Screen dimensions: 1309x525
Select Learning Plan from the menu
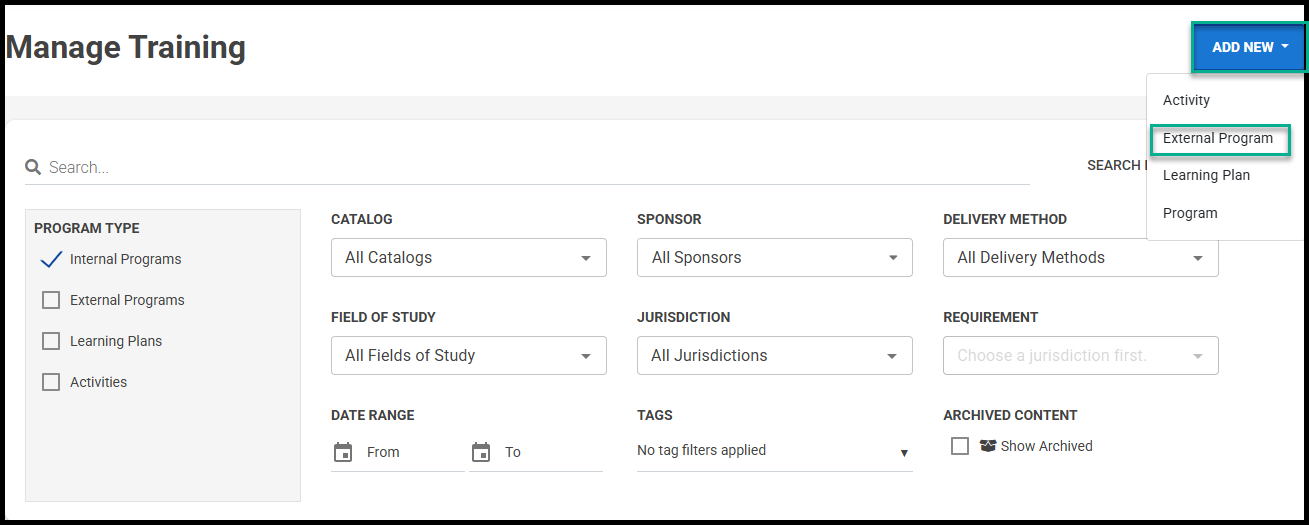(x=1206, y=175)
